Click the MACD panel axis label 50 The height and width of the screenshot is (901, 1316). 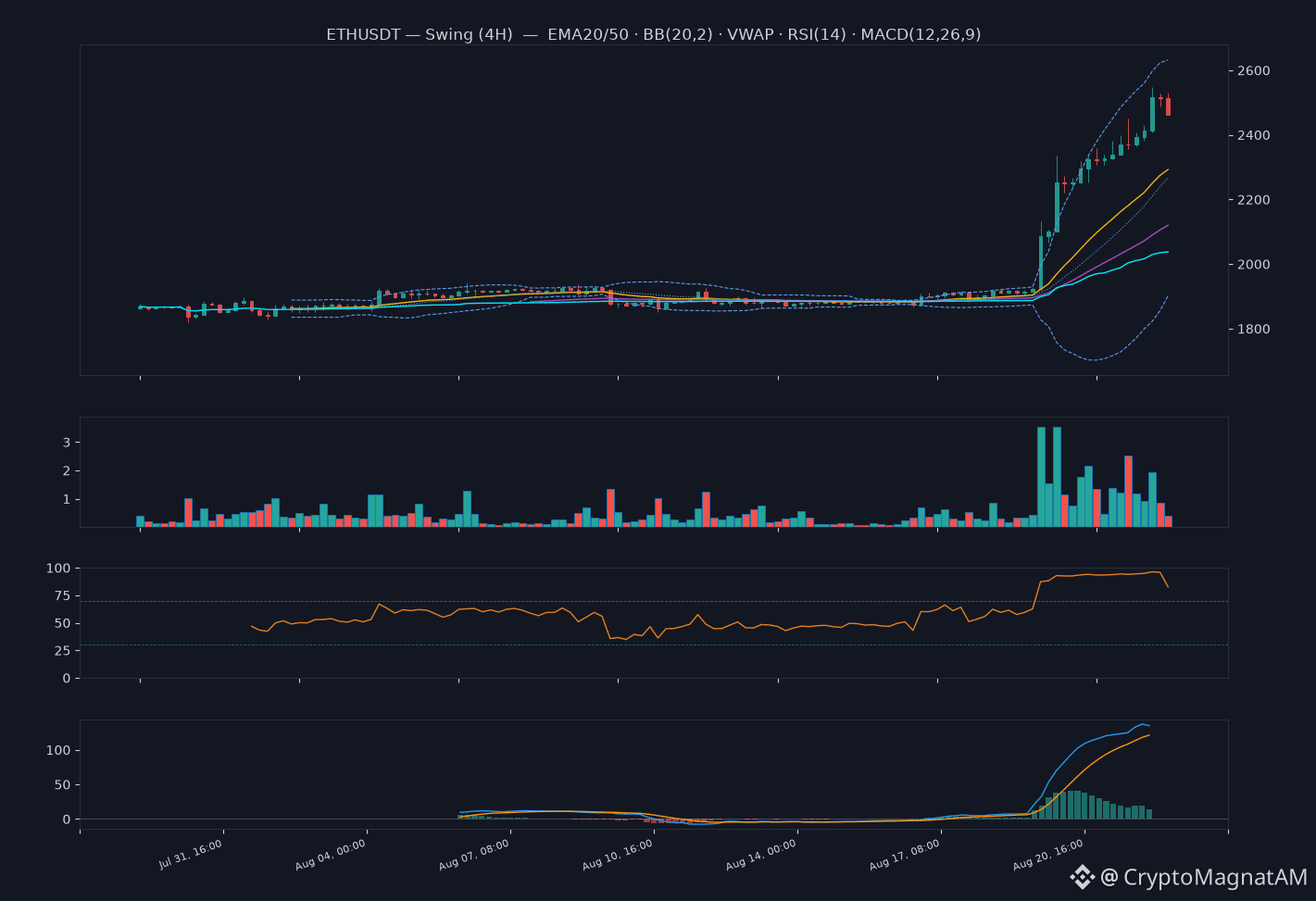point(62,785)
